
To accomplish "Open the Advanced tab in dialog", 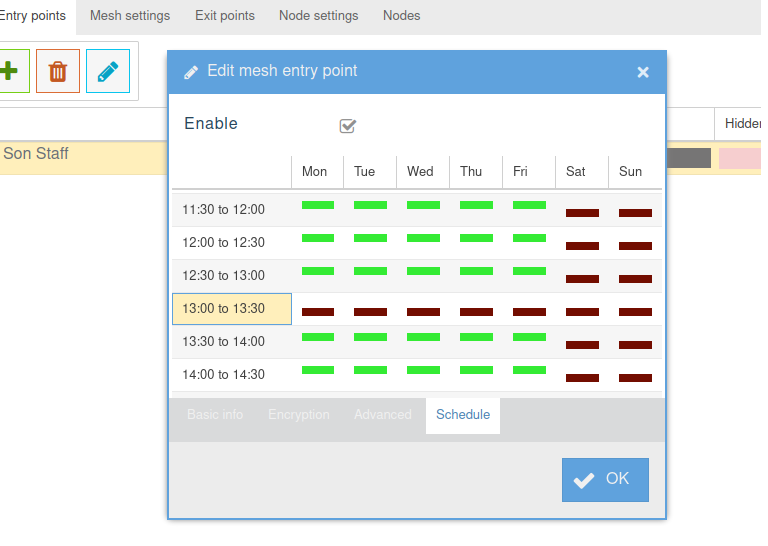I will pyautogui.click(x=382, y=415).
